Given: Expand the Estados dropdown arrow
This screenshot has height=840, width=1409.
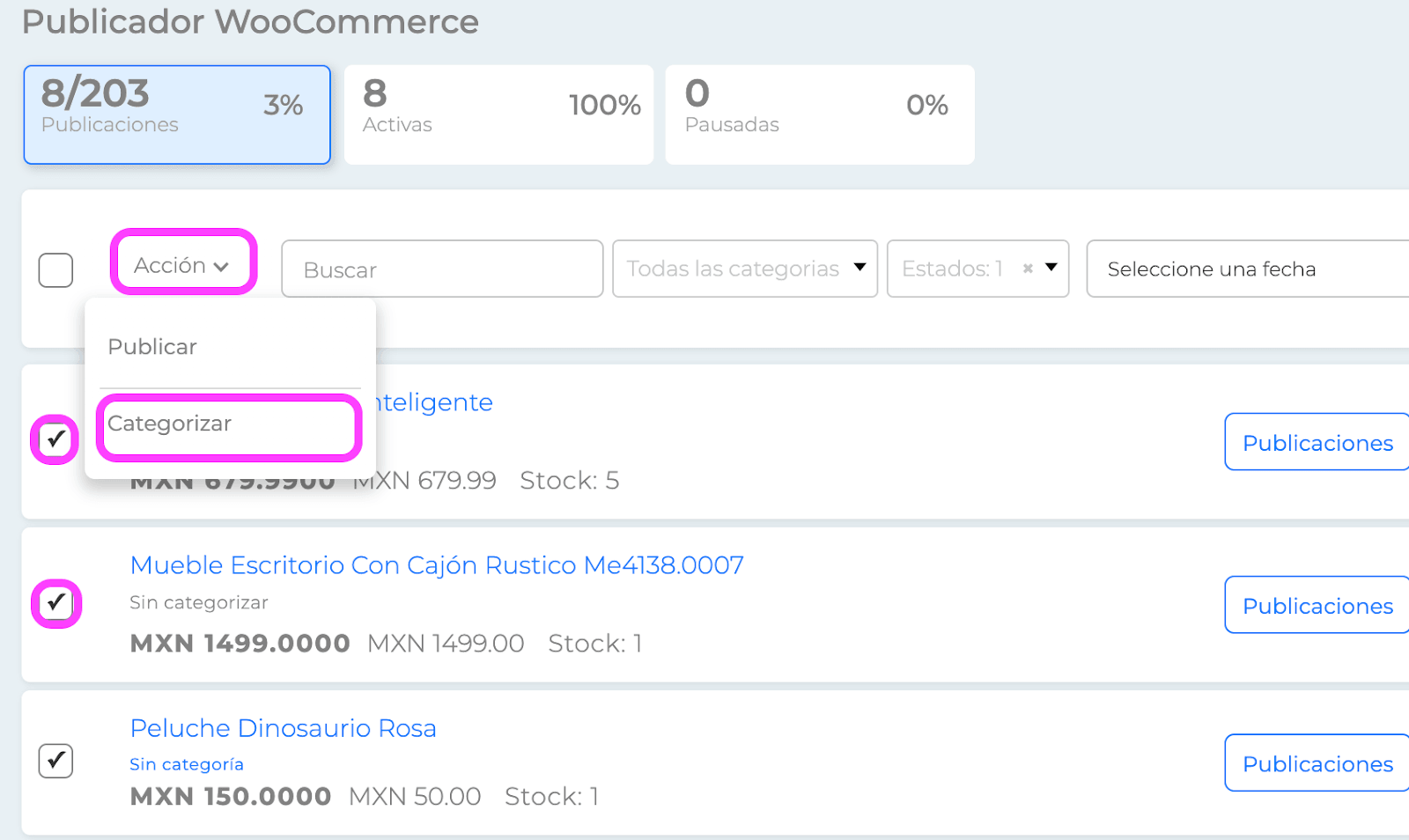Looking at the screenshot, I should click(x=1051, y=268).
